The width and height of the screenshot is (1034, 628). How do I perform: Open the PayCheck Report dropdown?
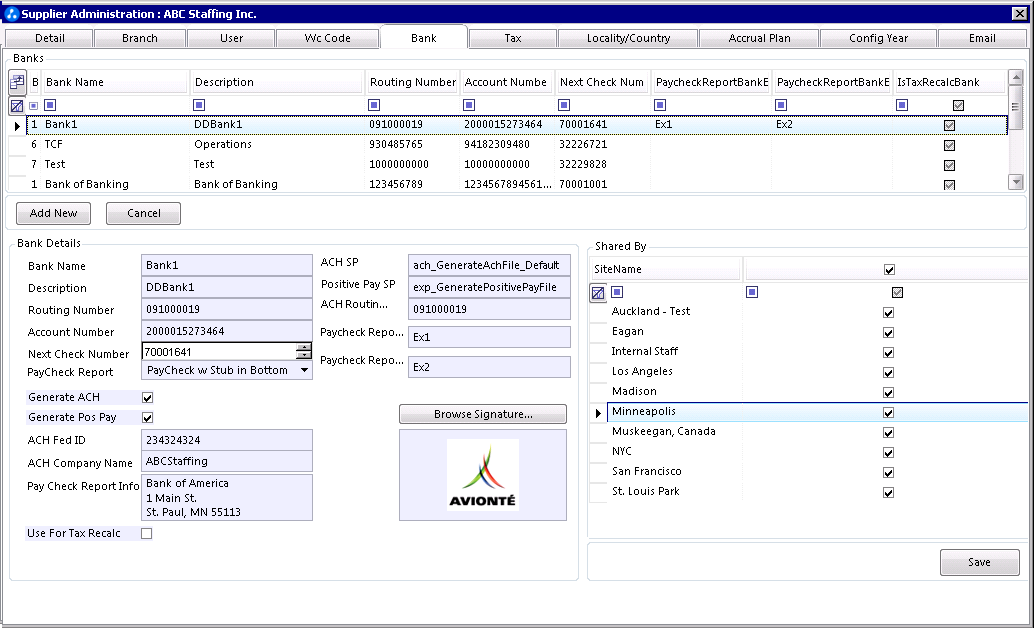(304, 370)
